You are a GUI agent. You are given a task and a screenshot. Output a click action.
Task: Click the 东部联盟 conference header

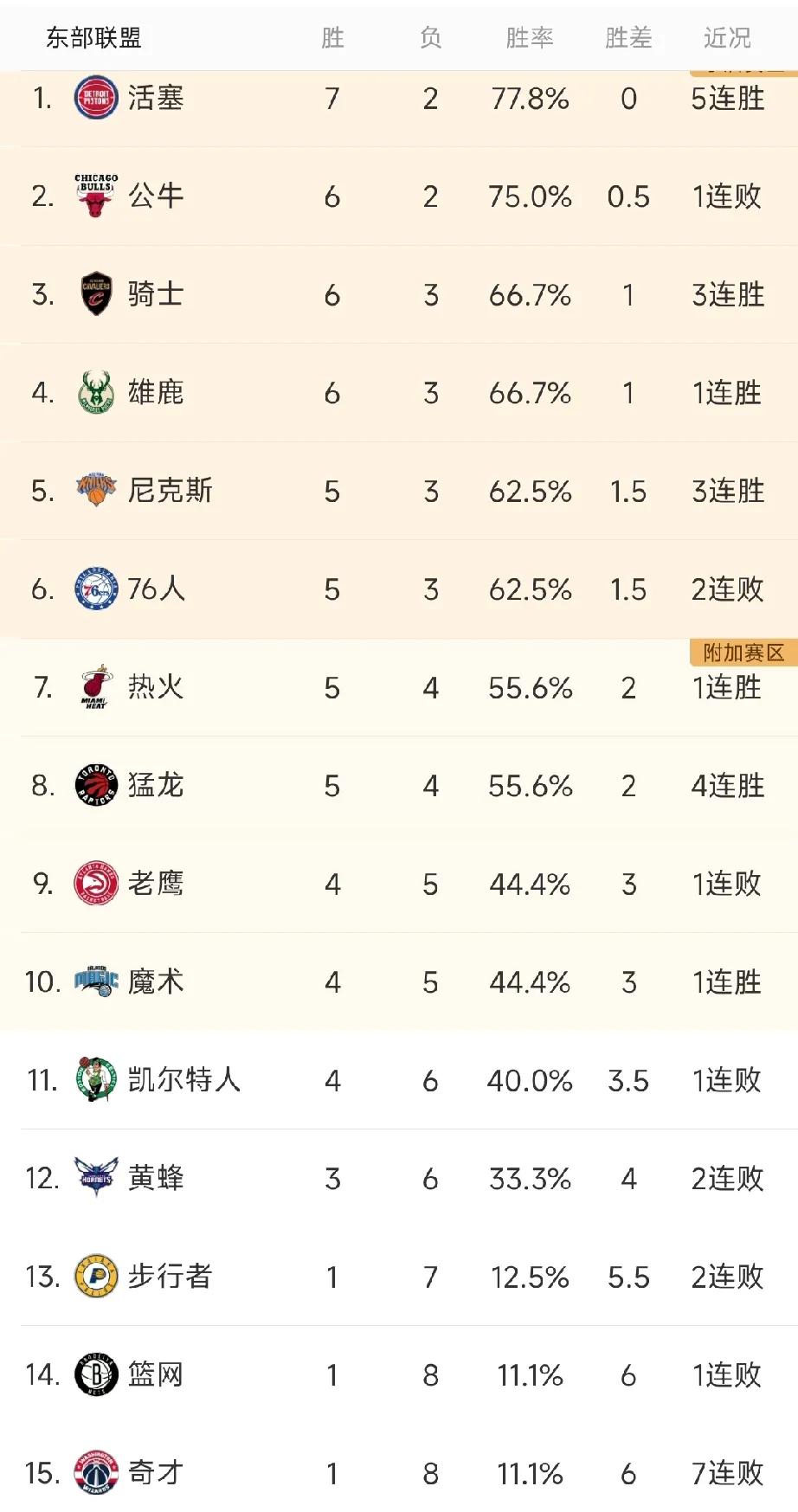[93, 37]
